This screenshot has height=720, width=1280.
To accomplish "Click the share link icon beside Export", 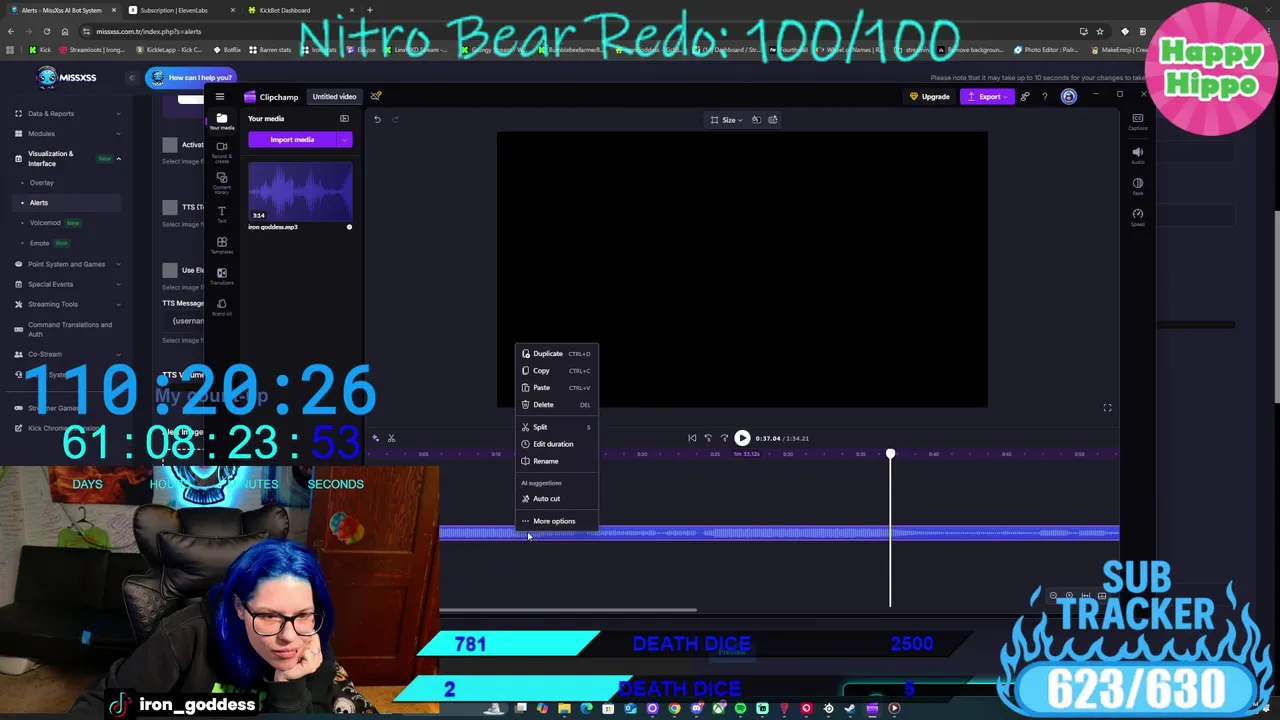I will pos(1025,97).
